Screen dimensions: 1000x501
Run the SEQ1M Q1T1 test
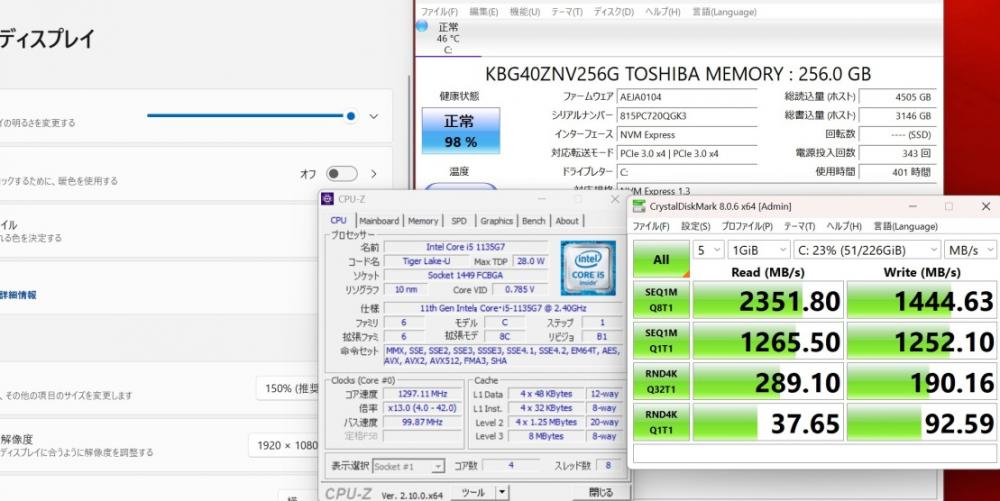coord(661,340)
